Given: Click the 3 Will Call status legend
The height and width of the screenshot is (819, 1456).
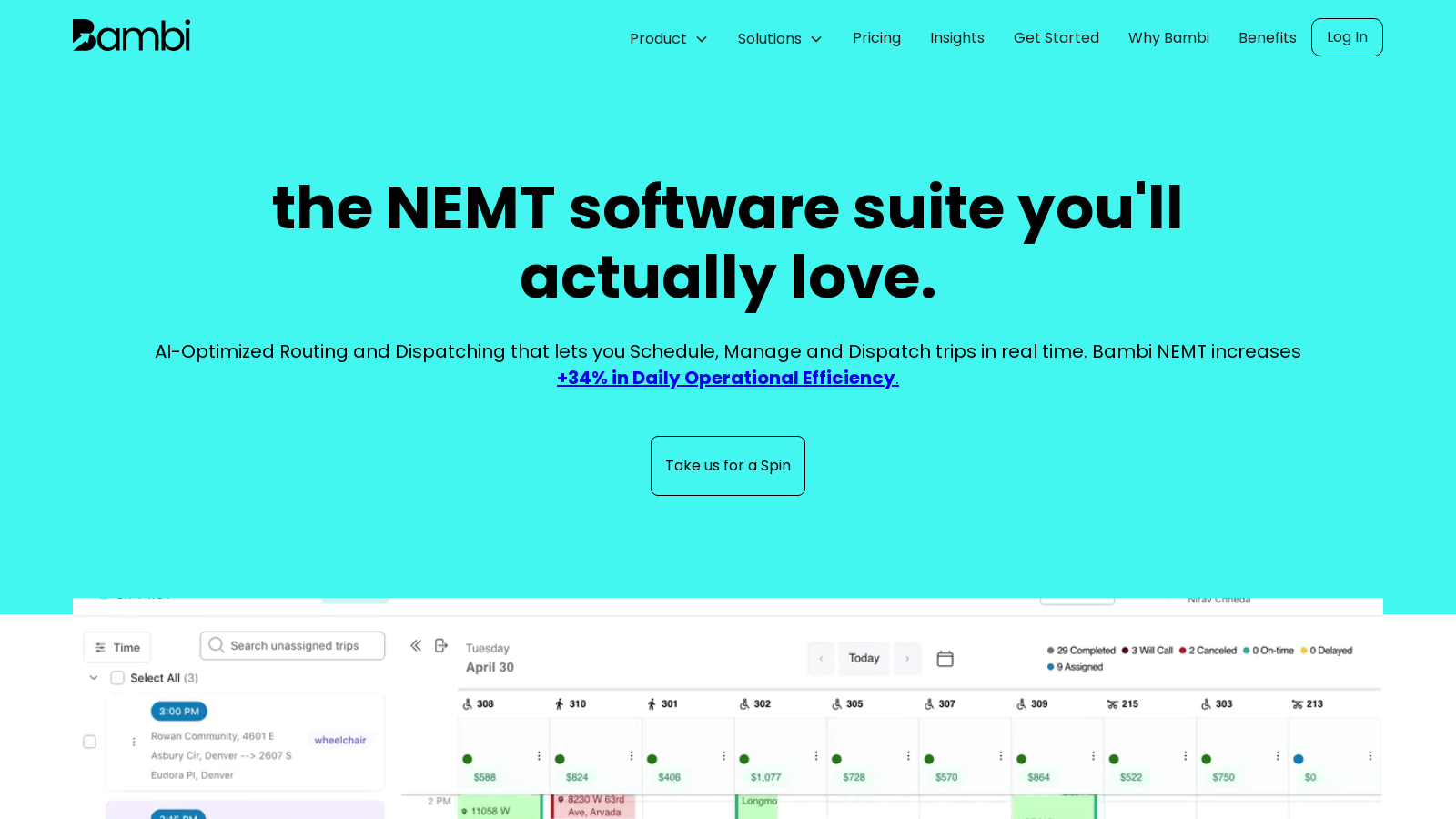Looking at the screenshot, I should click(1148, 651).
